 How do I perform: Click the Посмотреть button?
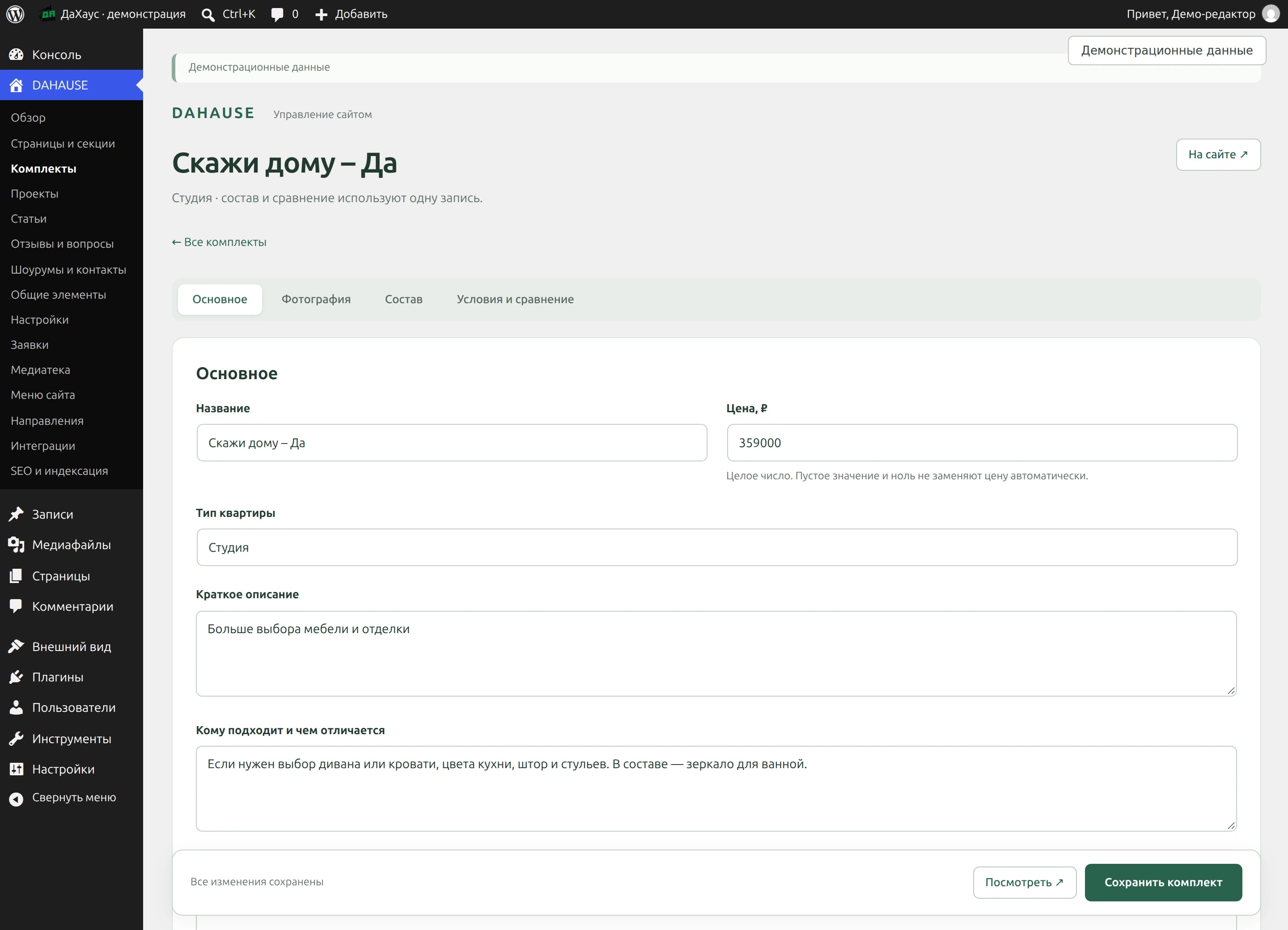click(x=1025, y=882)
